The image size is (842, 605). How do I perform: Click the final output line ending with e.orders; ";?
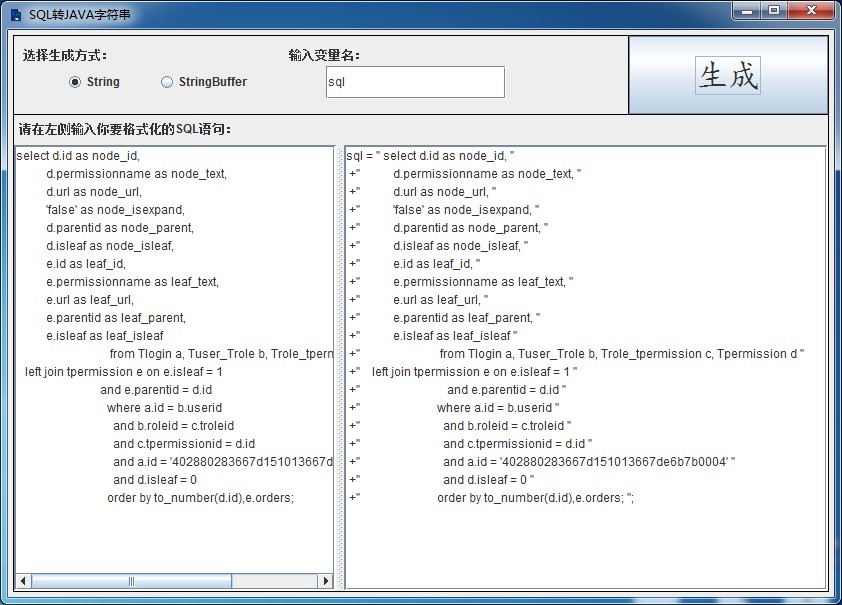pos(491,498)
